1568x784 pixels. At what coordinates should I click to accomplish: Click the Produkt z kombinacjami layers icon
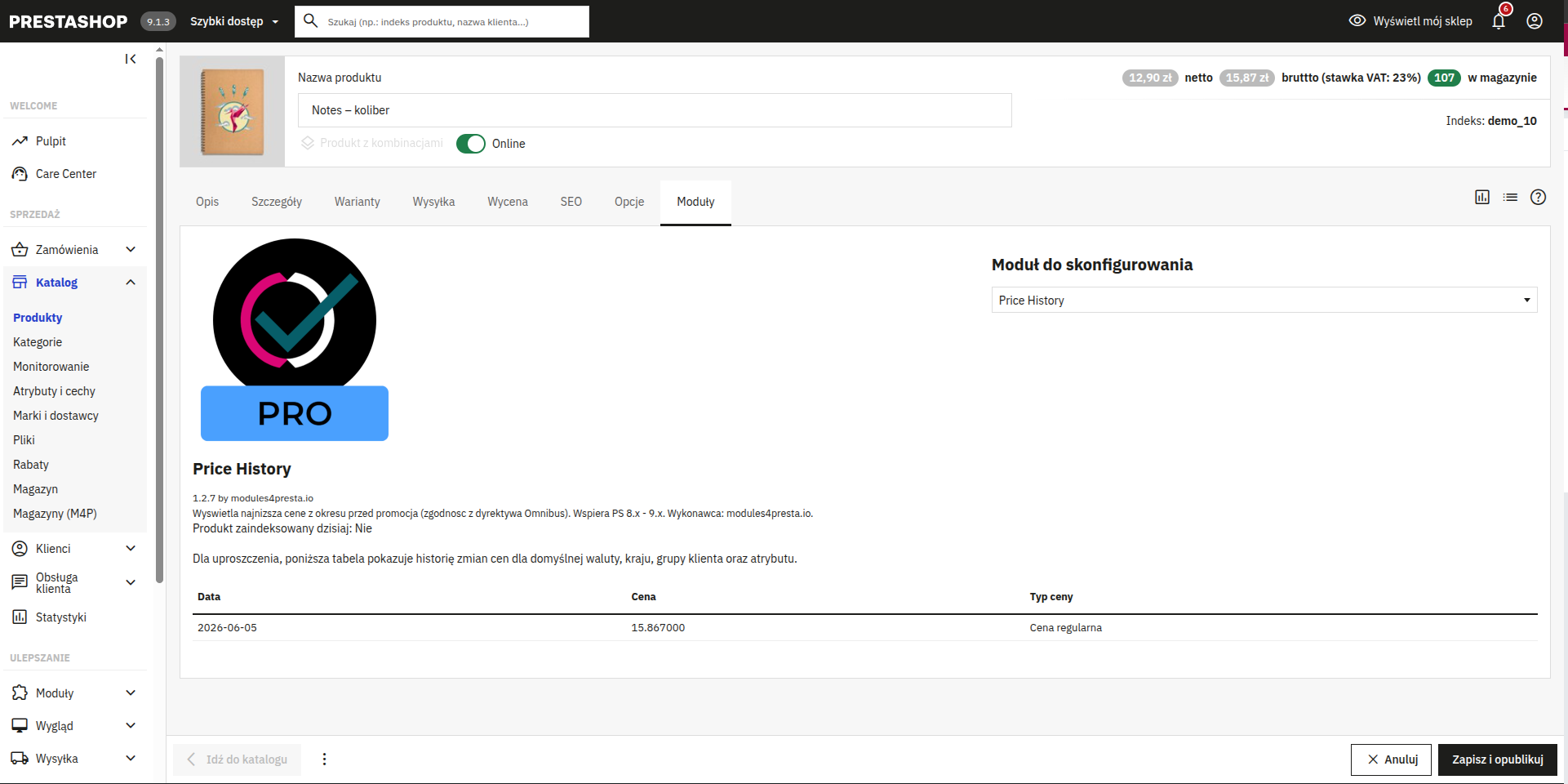click(x=308, y=143)
